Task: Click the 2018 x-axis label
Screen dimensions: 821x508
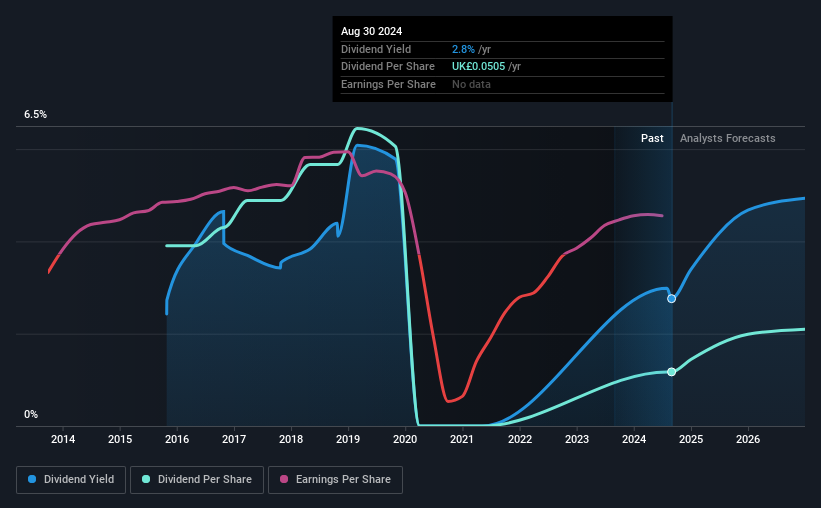Action: point(291,439)
